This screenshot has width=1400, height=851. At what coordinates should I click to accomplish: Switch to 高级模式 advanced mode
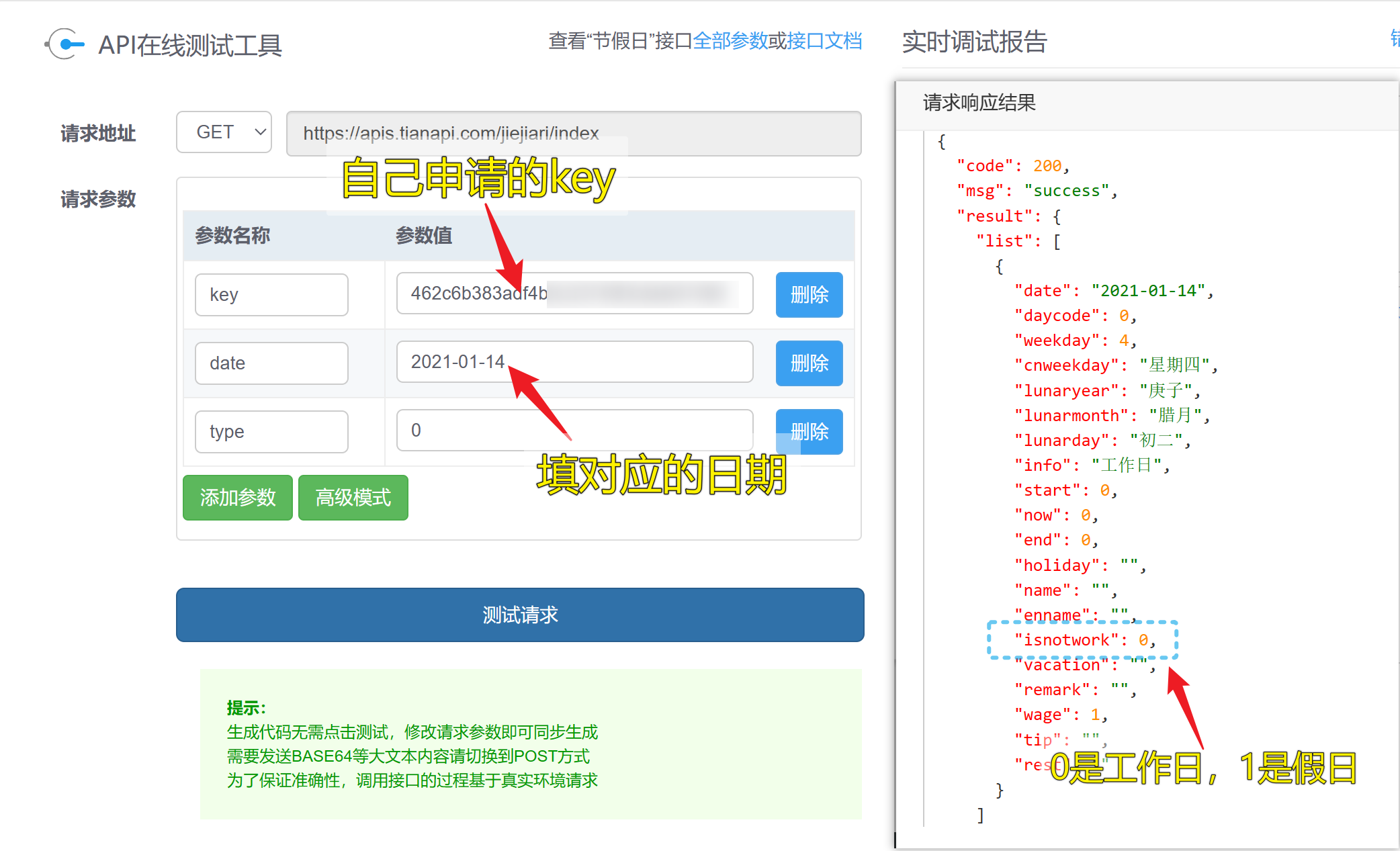click(x=353, y=498)
